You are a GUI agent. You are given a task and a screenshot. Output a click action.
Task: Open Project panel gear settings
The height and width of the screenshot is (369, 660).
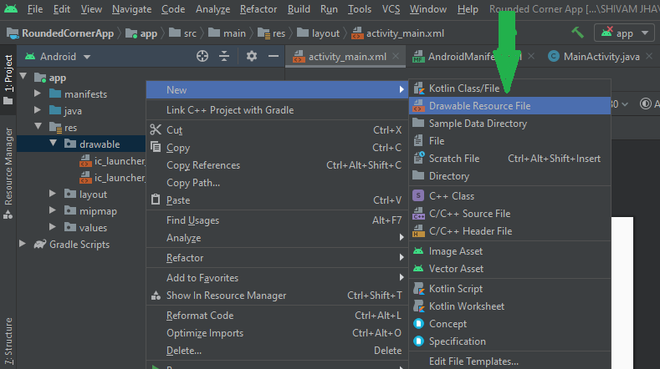click(x=252, y=56)
